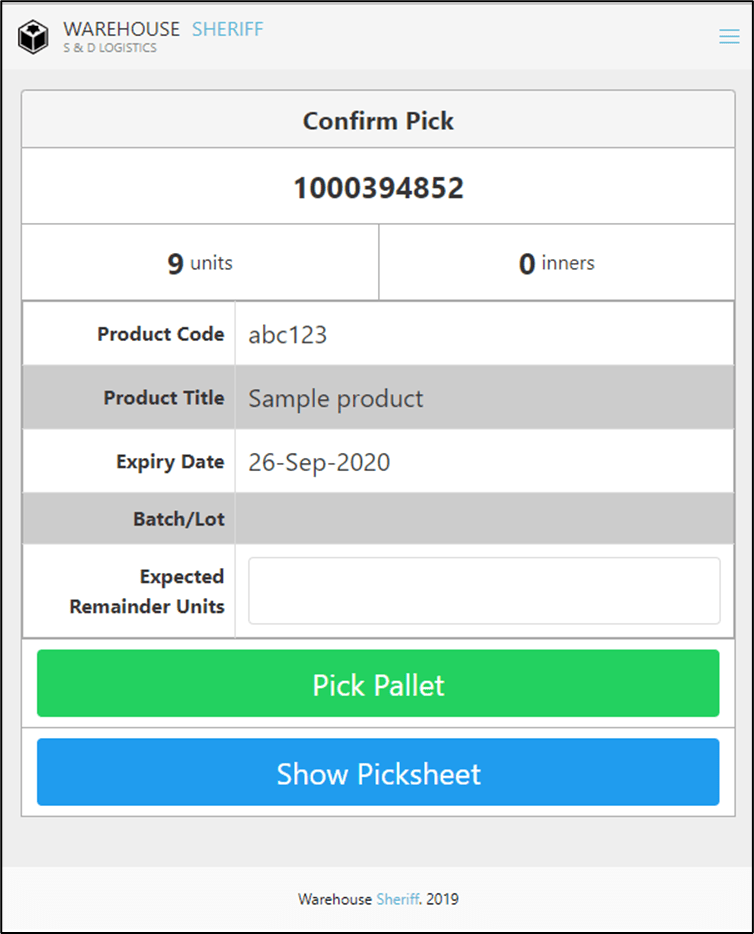Open the Sheriff link in footer

click(398, 899)
